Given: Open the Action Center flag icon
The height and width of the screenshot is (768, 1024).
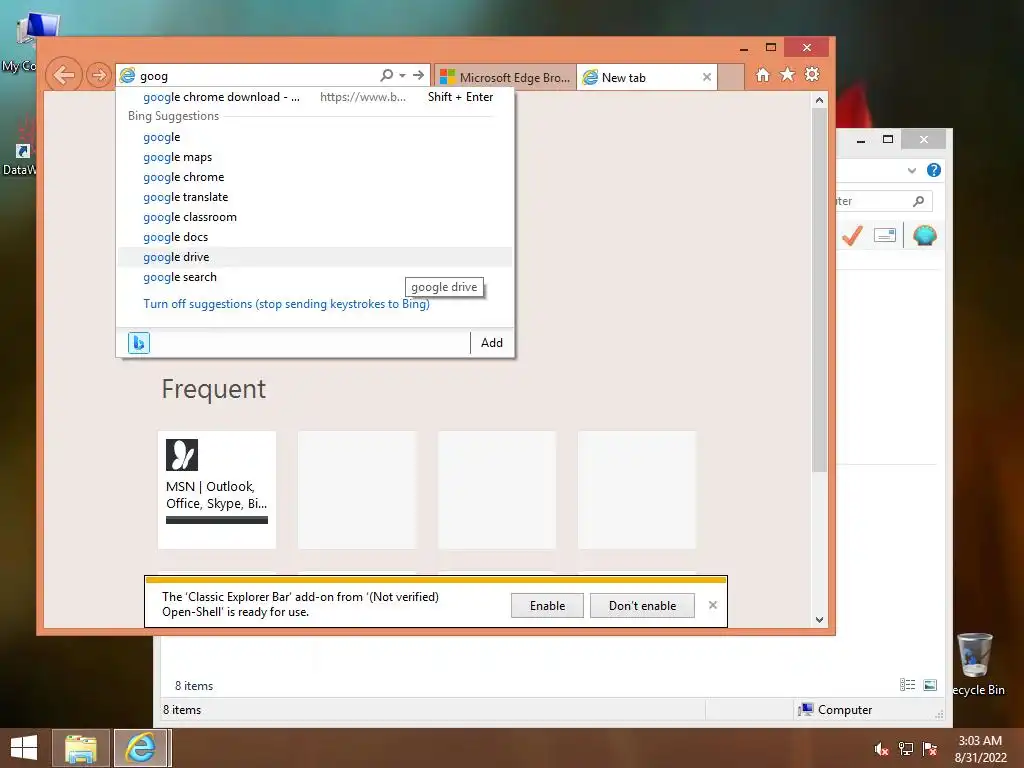Looking at the screenshot, I should pos(929,749).
